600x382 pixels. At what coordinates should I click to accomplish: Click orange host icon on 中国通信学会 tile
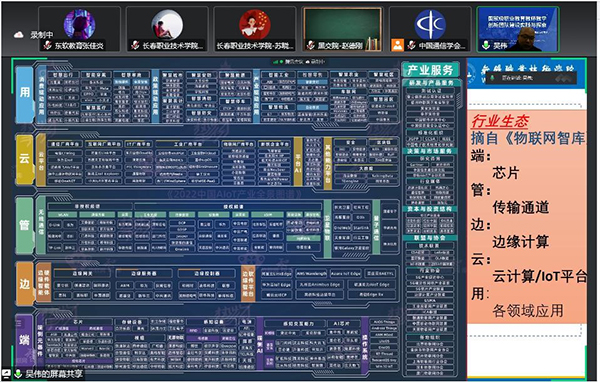pyautogui.click(x=398, y=45)
